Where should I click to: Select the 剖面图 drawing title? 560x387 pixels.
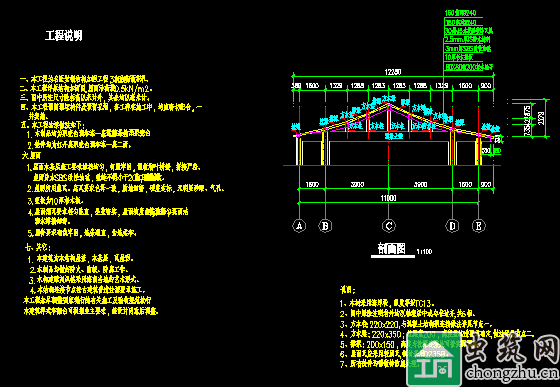(x=392, y=248)
